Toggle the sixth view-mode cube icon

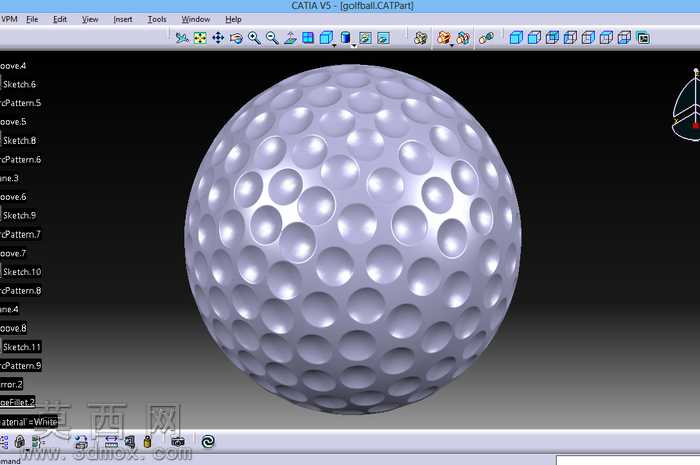pos(606,38)
